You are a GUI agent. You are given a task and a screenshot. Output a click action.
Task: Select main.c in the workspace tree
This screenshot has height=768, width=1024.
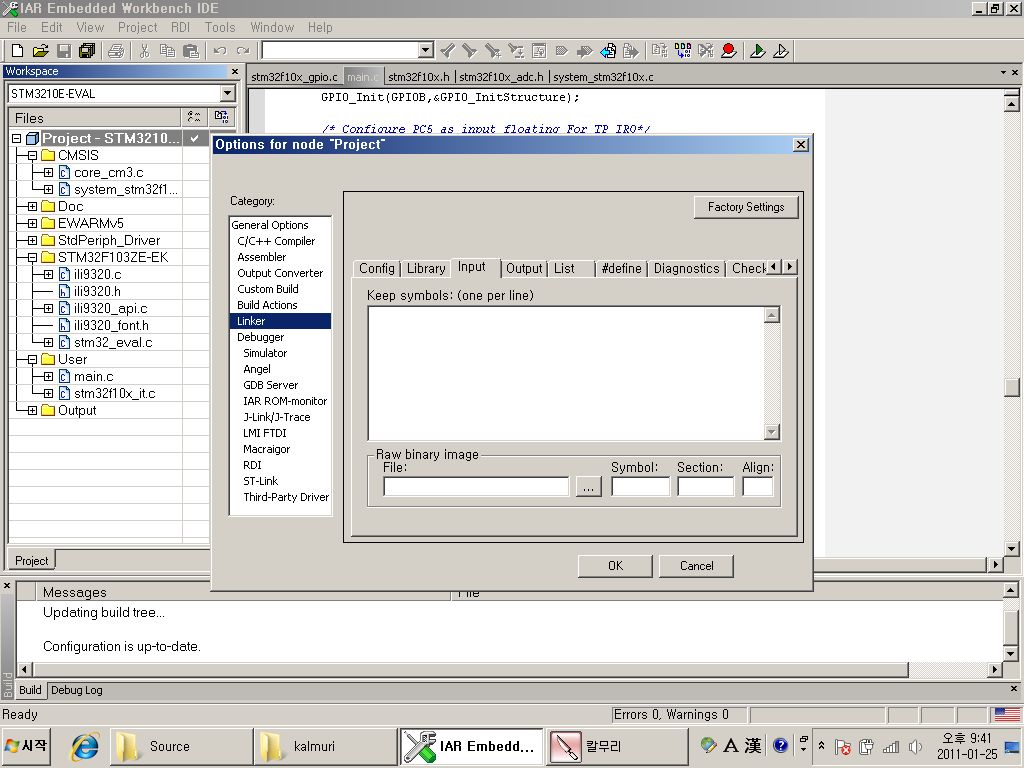[x=93, y=377]
